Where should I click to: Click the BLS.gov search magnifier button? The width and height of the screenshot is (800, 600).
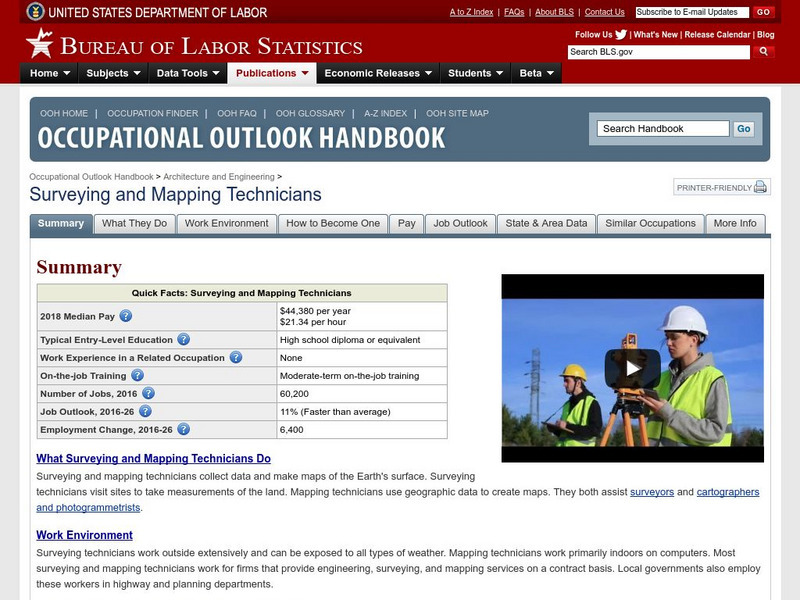pos(763,52)
